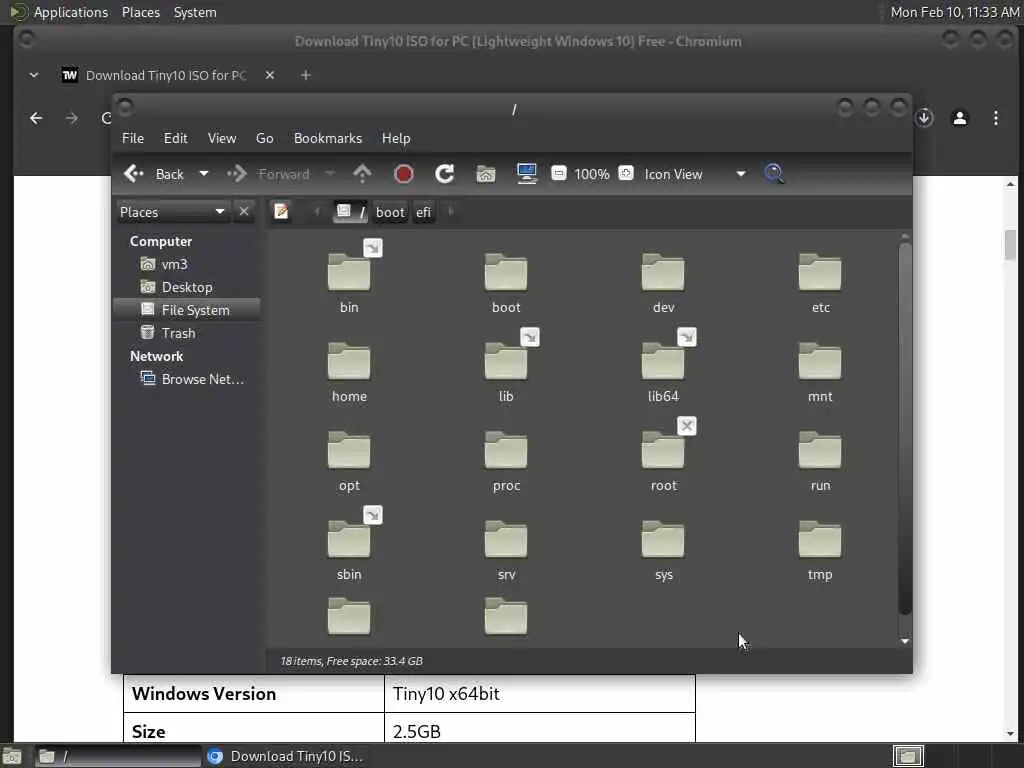Click Chromium back arrow button

point(37,118)
